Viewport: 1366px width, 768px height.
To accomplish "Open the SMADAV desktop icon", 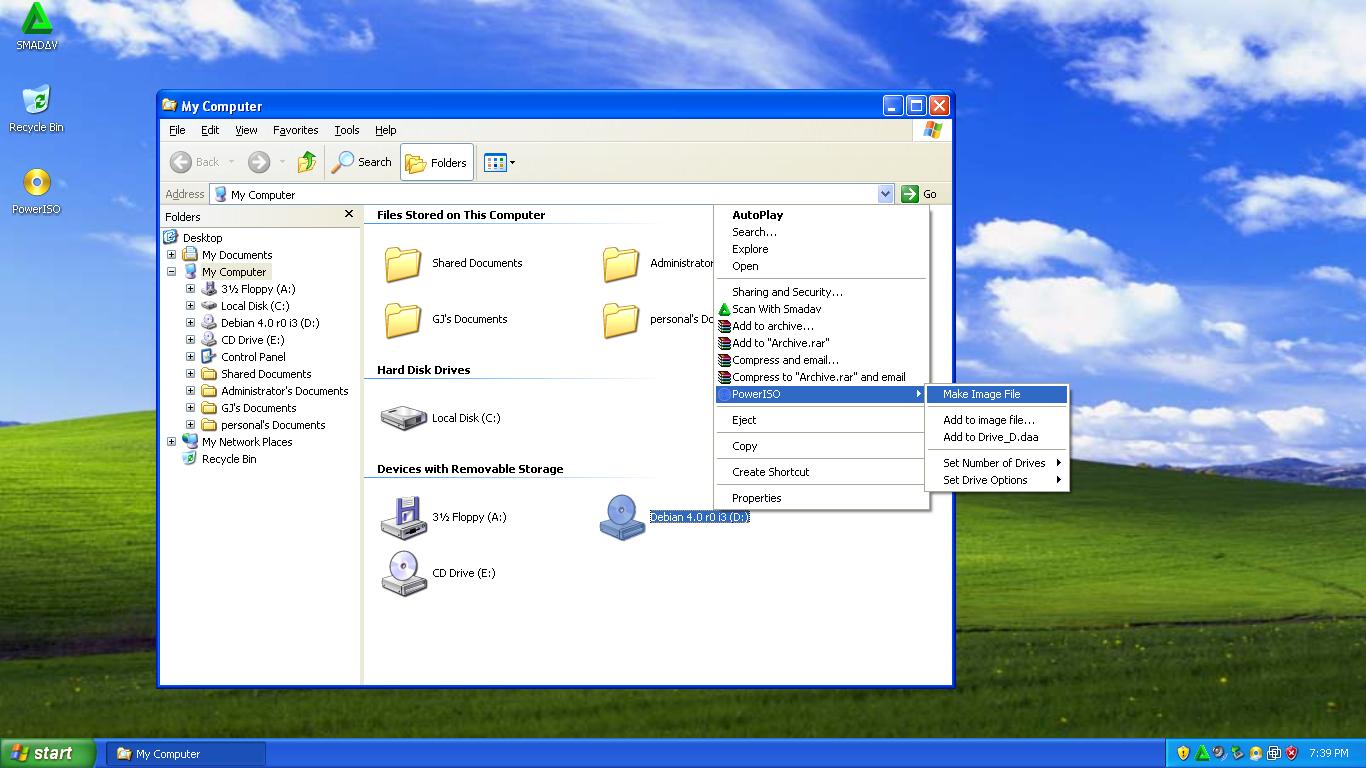I will click(36, 26).
